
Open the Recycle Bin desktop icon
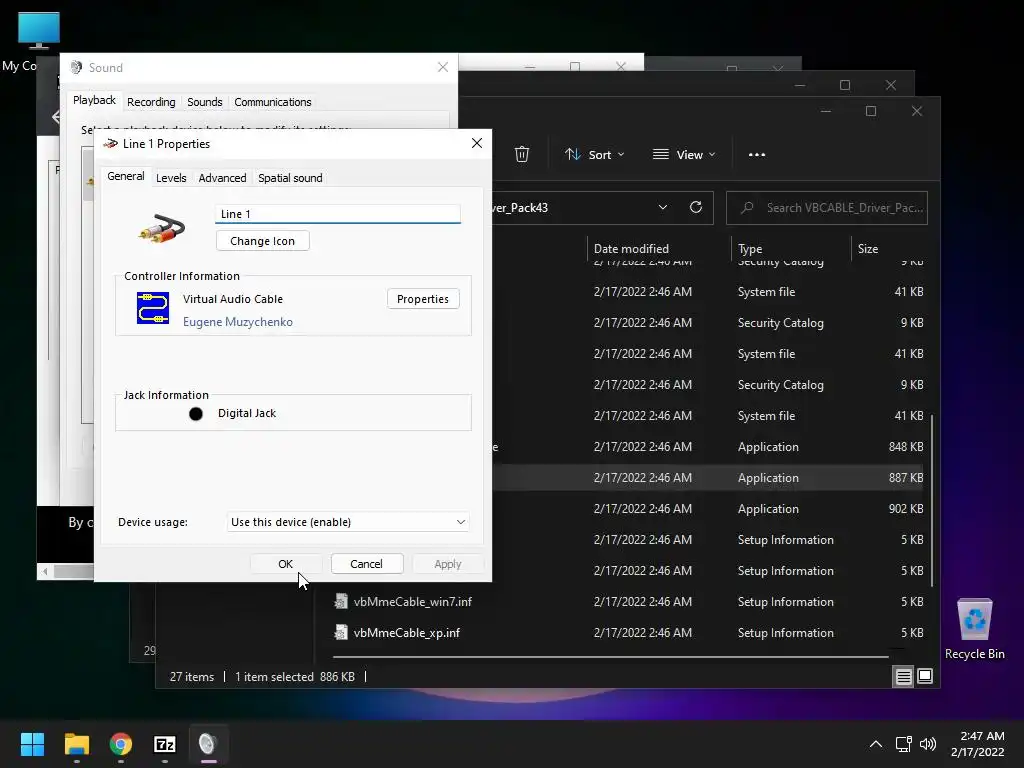pos(974,629)
